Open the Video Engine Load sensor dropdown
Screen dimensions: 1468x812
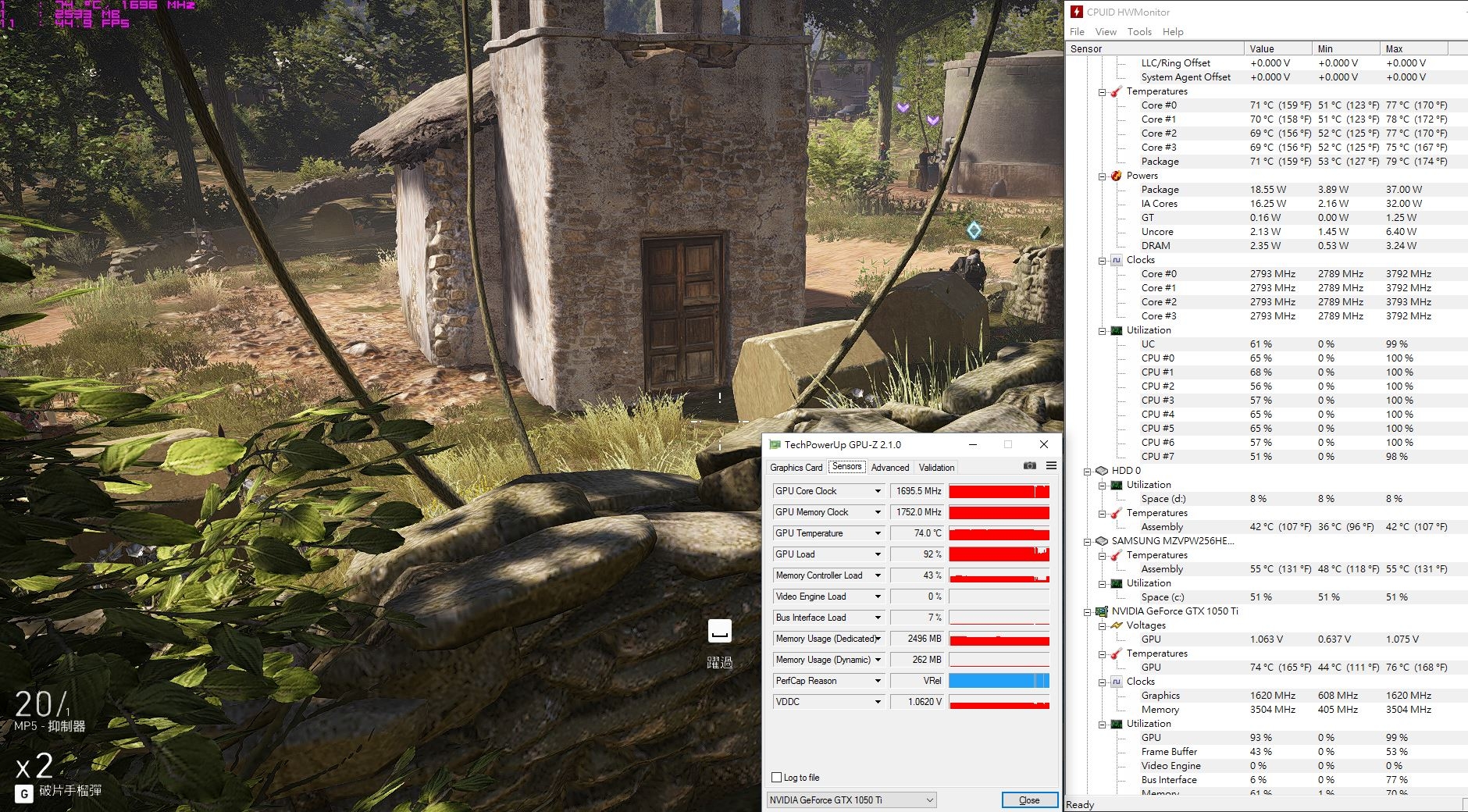(x=878, y=597)
